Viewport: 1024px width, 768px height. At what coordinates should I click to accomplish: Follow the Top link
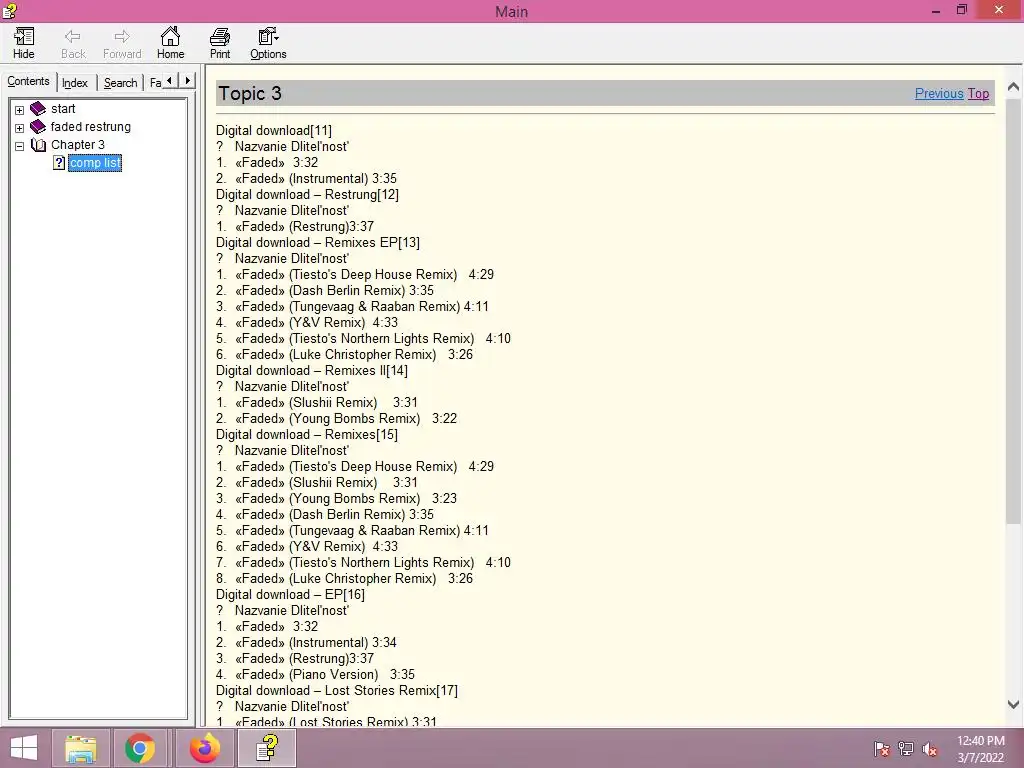tap(978, 93)
